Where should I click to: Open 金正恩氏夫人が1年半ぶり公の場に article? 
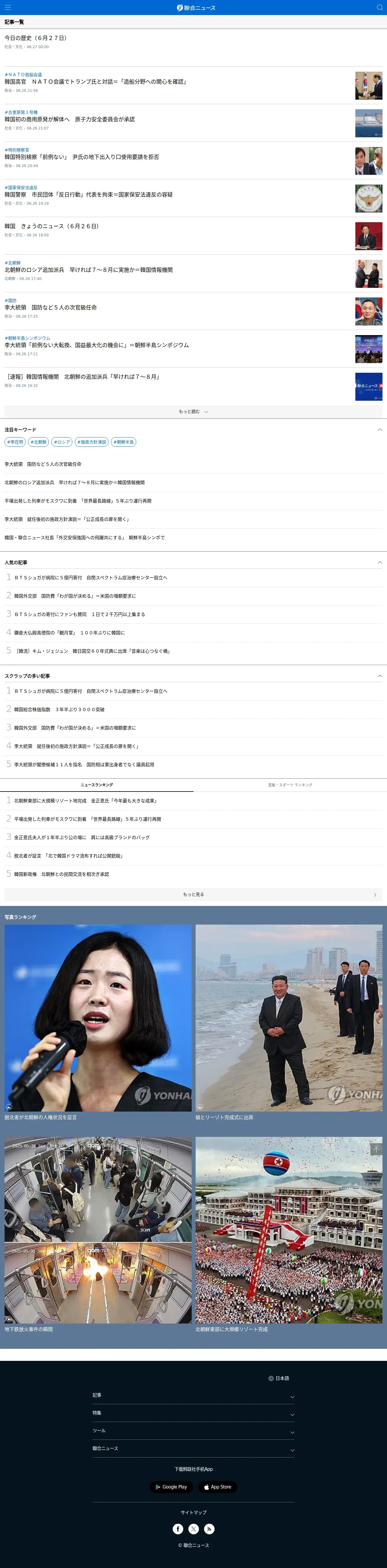pyautogui.click(x=82, y=838)
